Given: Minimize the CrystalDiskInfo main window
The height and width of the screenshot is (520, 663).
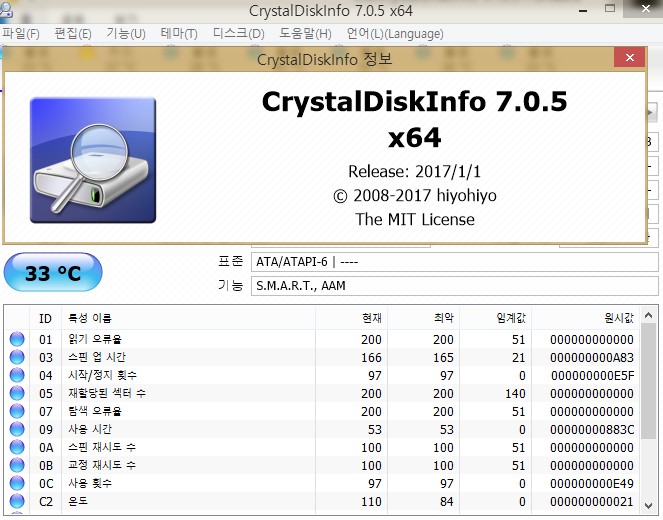Looking at the screenshot, I should click(x=583, y=9).
